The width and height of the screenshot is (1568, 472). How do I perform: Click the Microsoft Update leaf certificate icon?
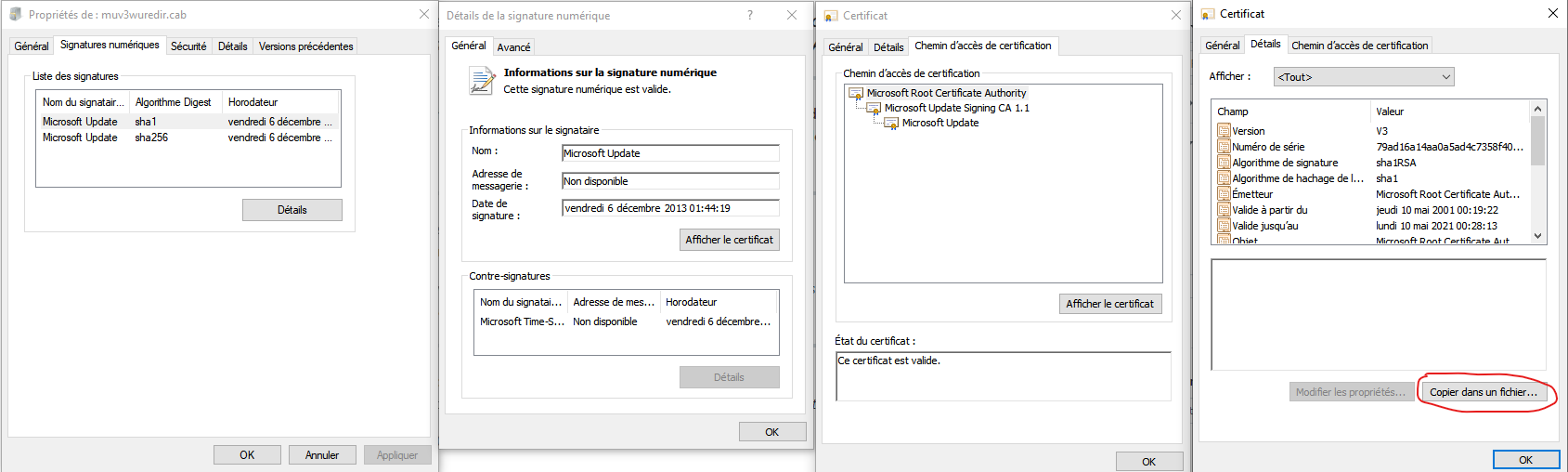coord(891,124)
